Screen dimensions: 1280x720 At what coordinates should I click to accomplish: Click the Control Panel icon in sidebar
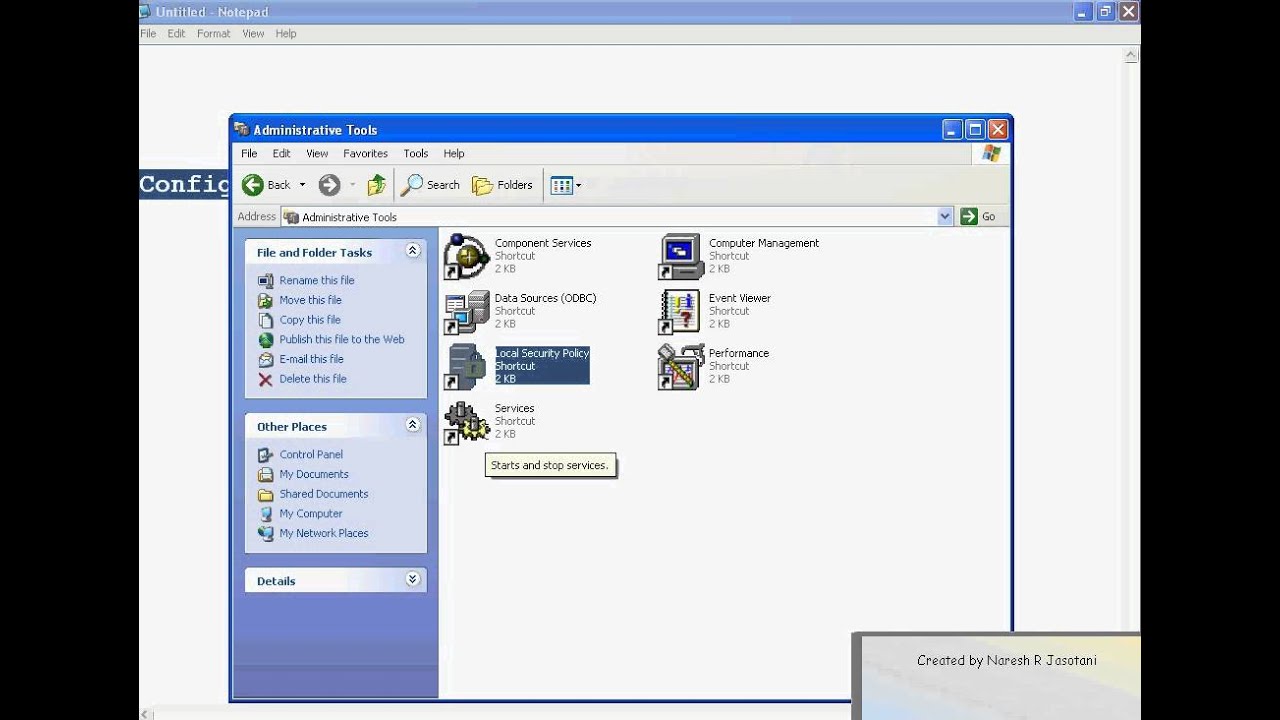(x=265, y=454)
